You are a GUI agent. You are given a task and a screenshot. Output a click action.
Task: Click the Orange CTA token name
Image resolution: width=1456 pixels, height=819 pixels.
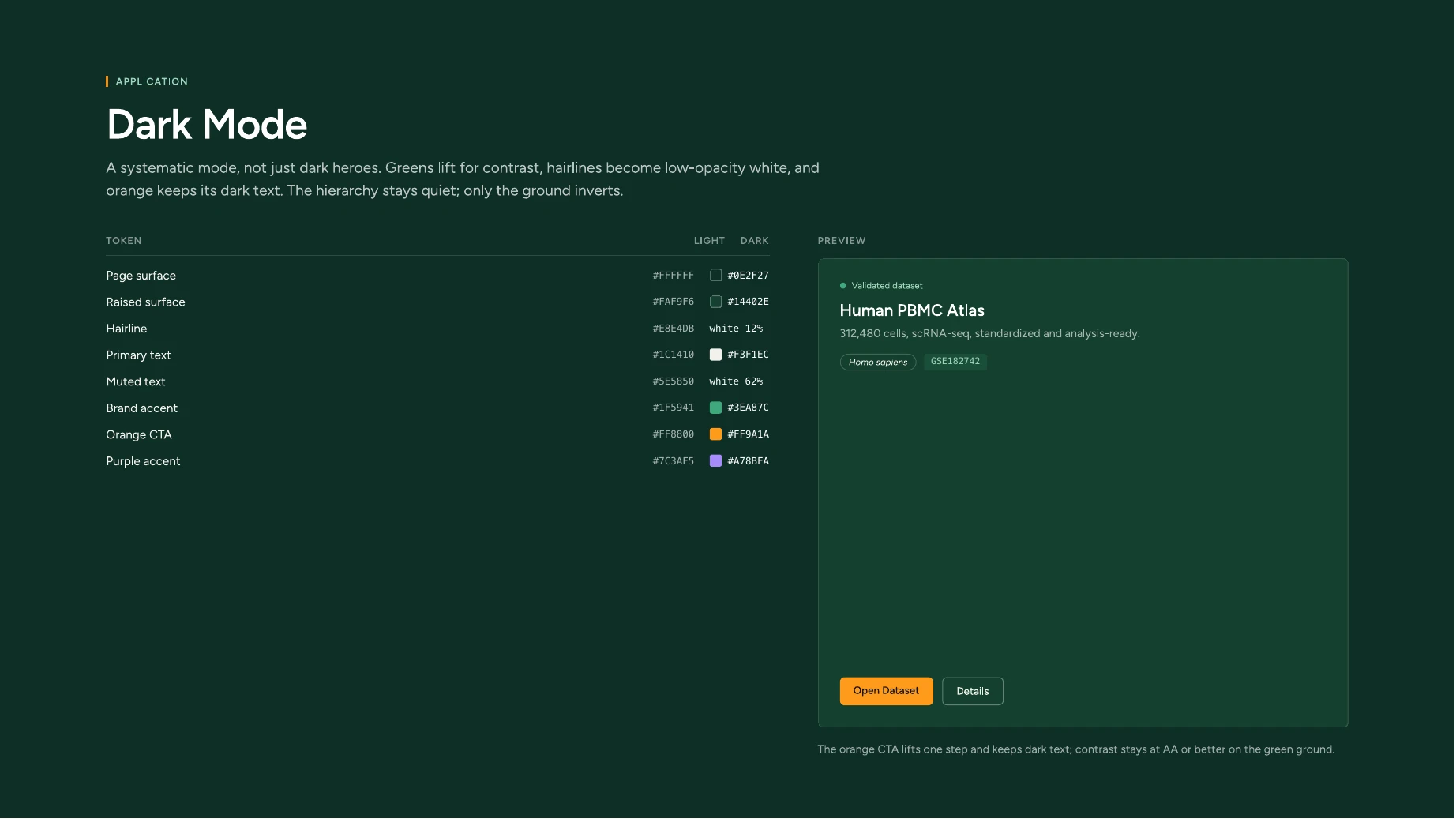[139, 434]
